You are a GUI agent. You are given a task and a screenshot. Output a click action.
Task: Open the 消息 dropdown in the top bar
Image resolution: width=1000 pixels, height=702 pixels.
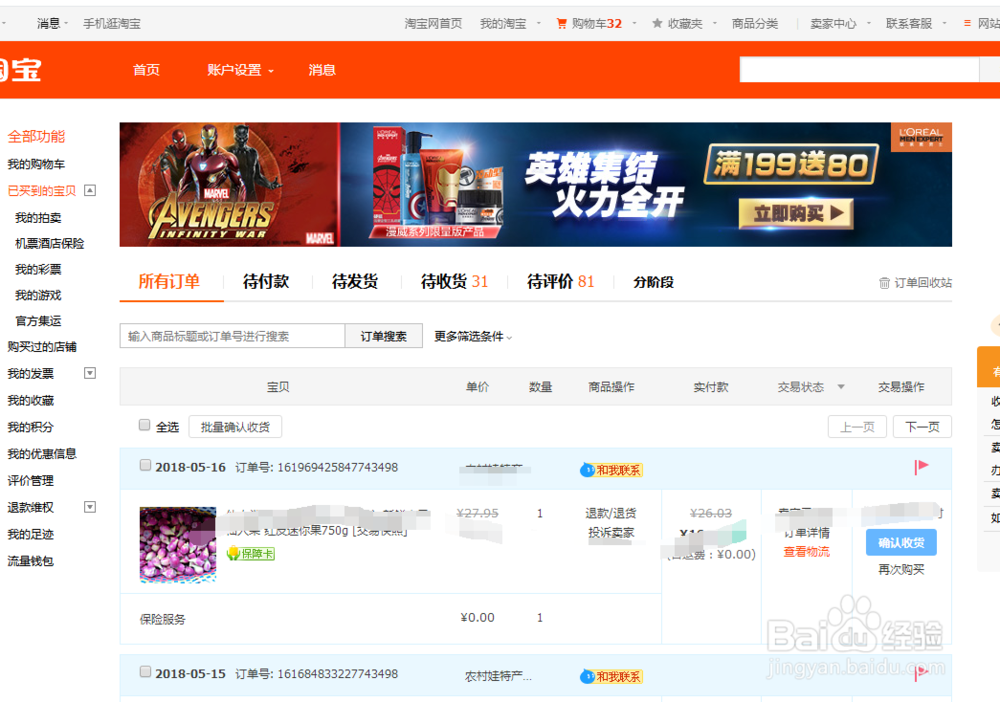52,24
